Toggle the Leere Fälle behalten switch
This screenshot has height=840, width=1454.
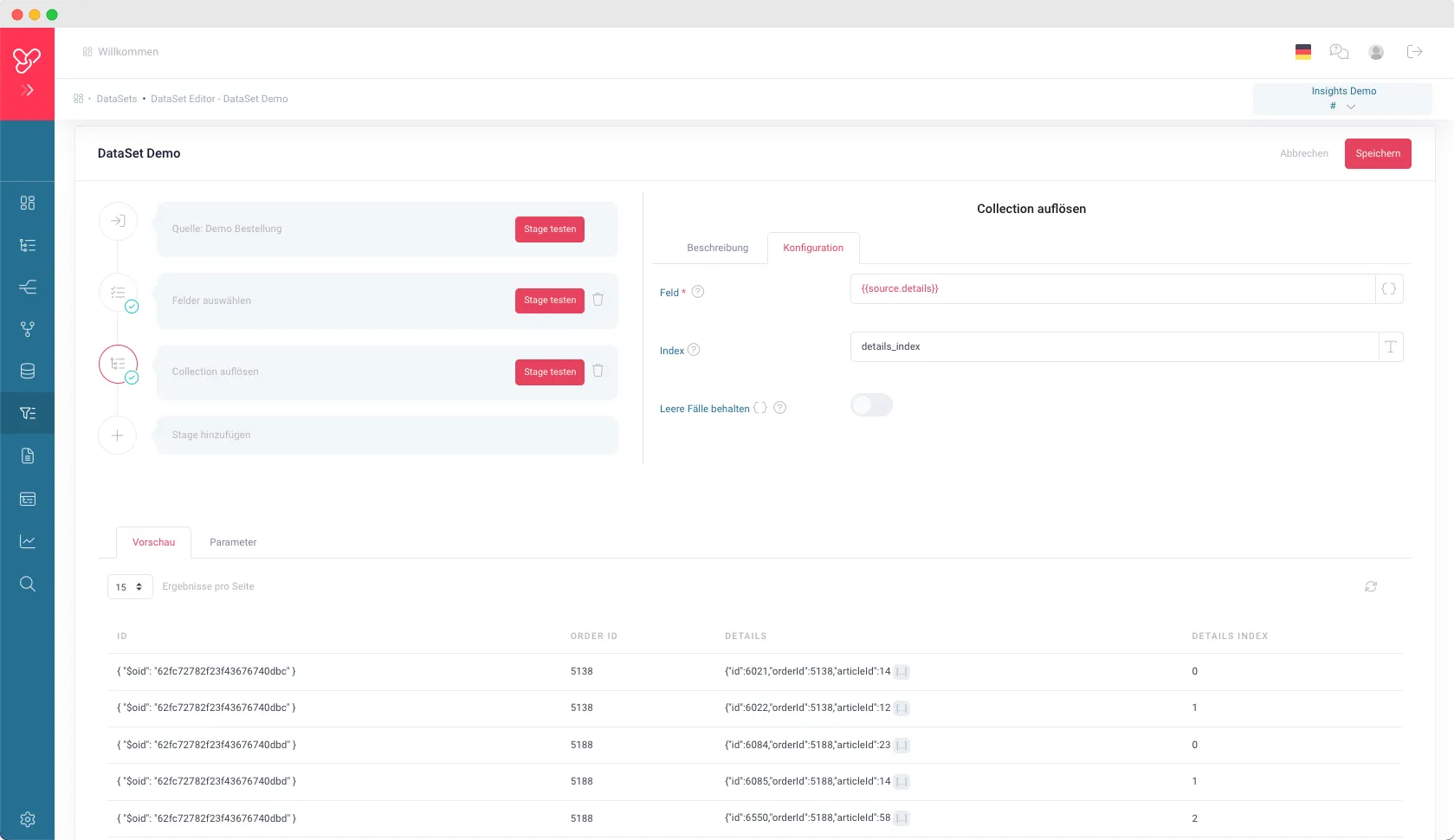(x=871, y=405)
